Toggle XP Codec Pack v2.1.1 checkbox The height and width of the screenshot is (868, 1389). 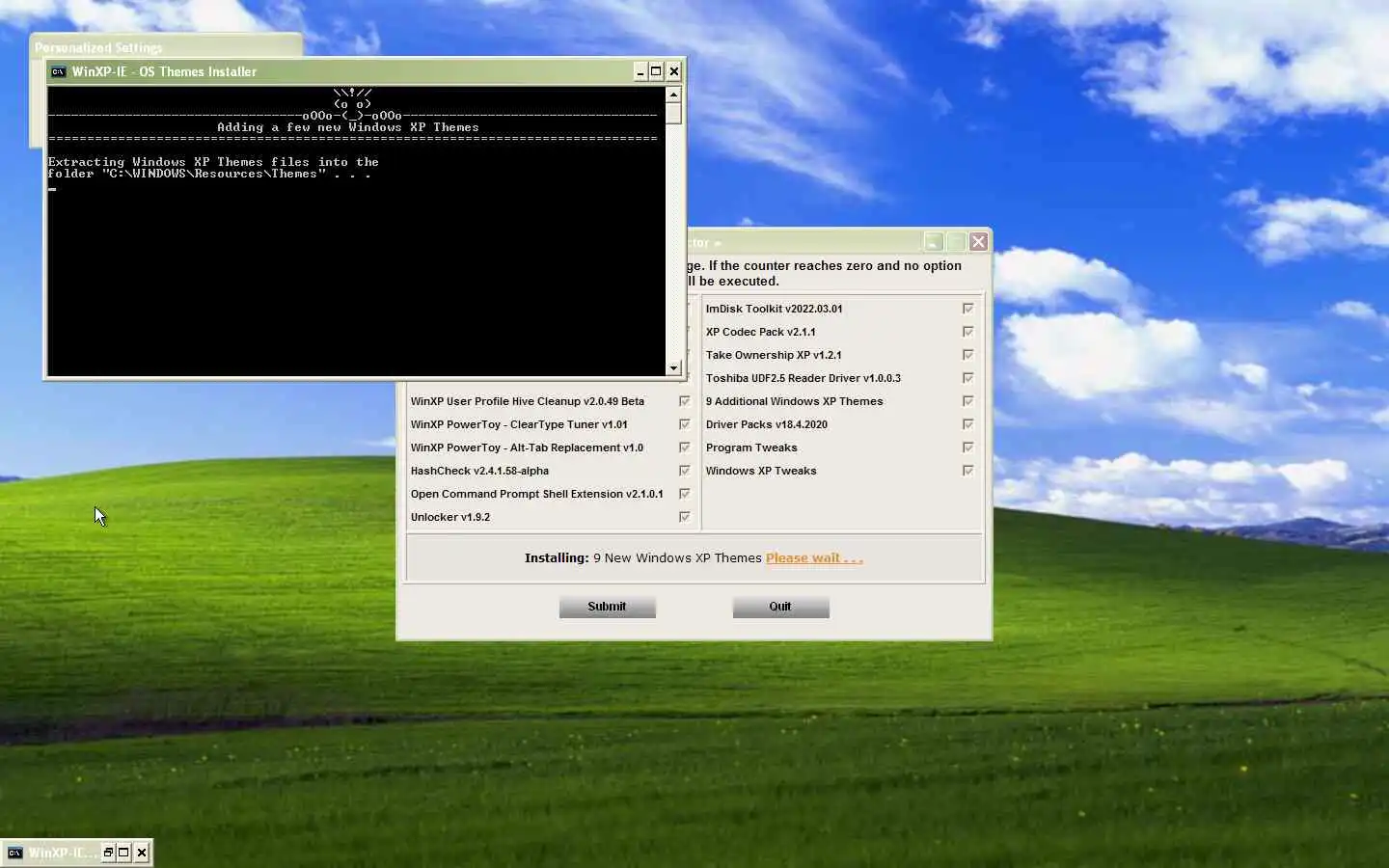click(x=967, y=332)
